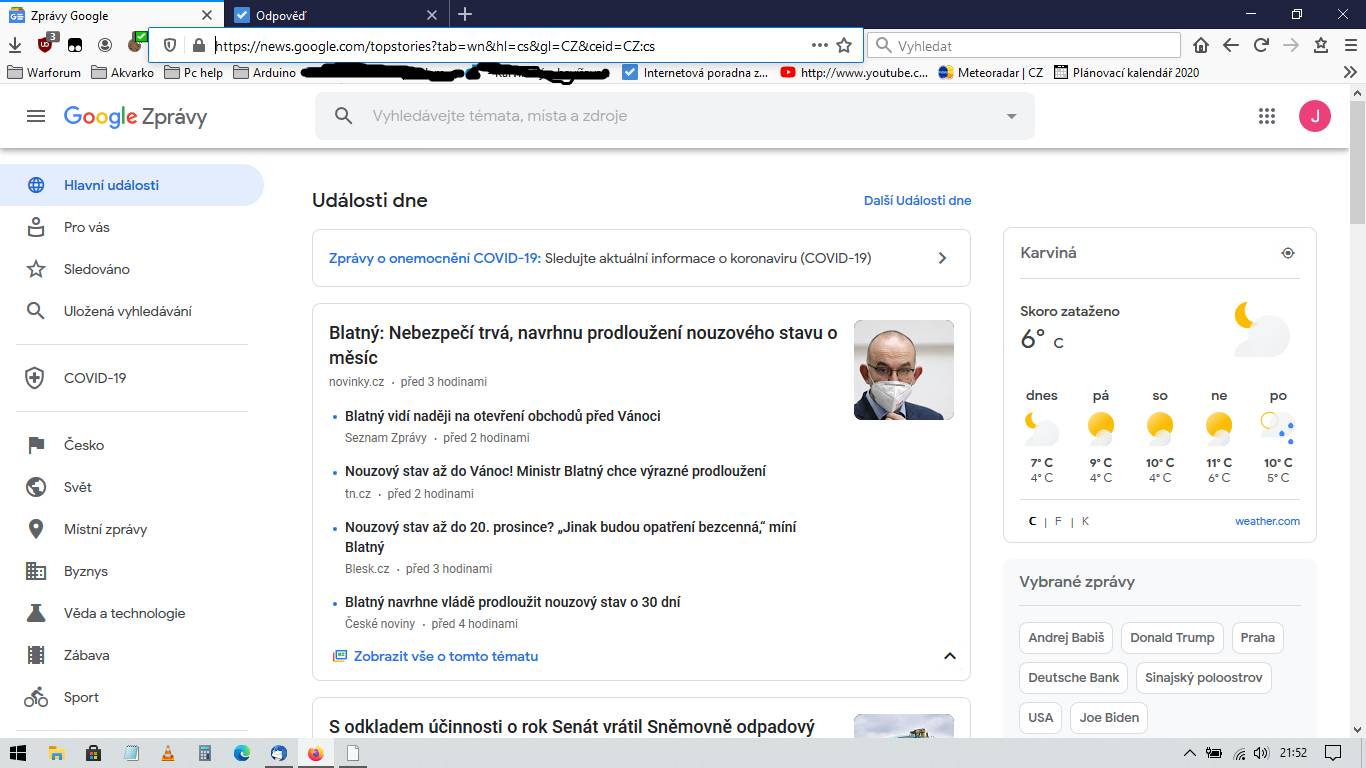Screen dimensions: 1366x768
Task: Show tracking protection shield info
Action: 170,45
